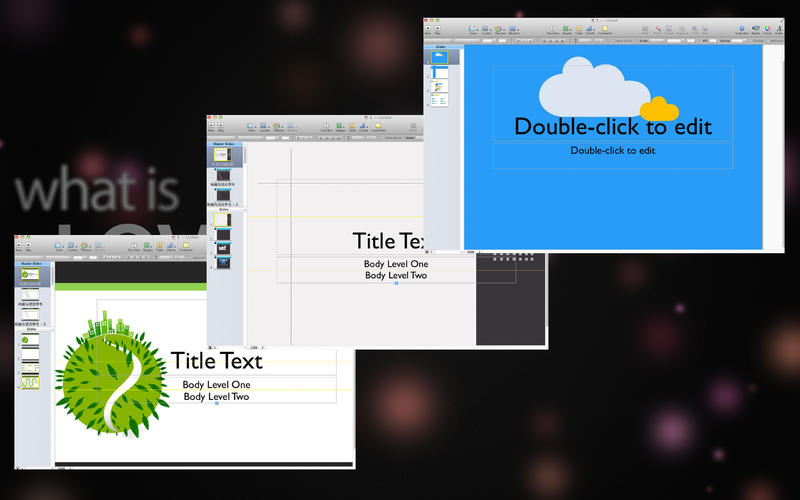Viewport: 800px width, 500px height.
Task: Add Comment in green globe window
Action: (186, 247)
